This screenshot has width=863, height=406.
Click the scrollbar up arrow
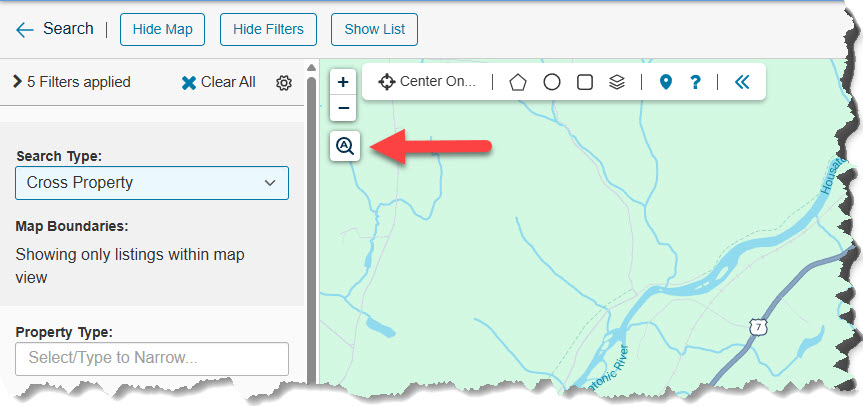coord(311,68)
